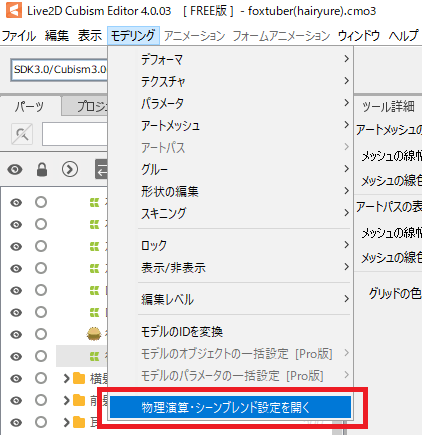Select the bottom folder icon beginning with 耳

79,422
